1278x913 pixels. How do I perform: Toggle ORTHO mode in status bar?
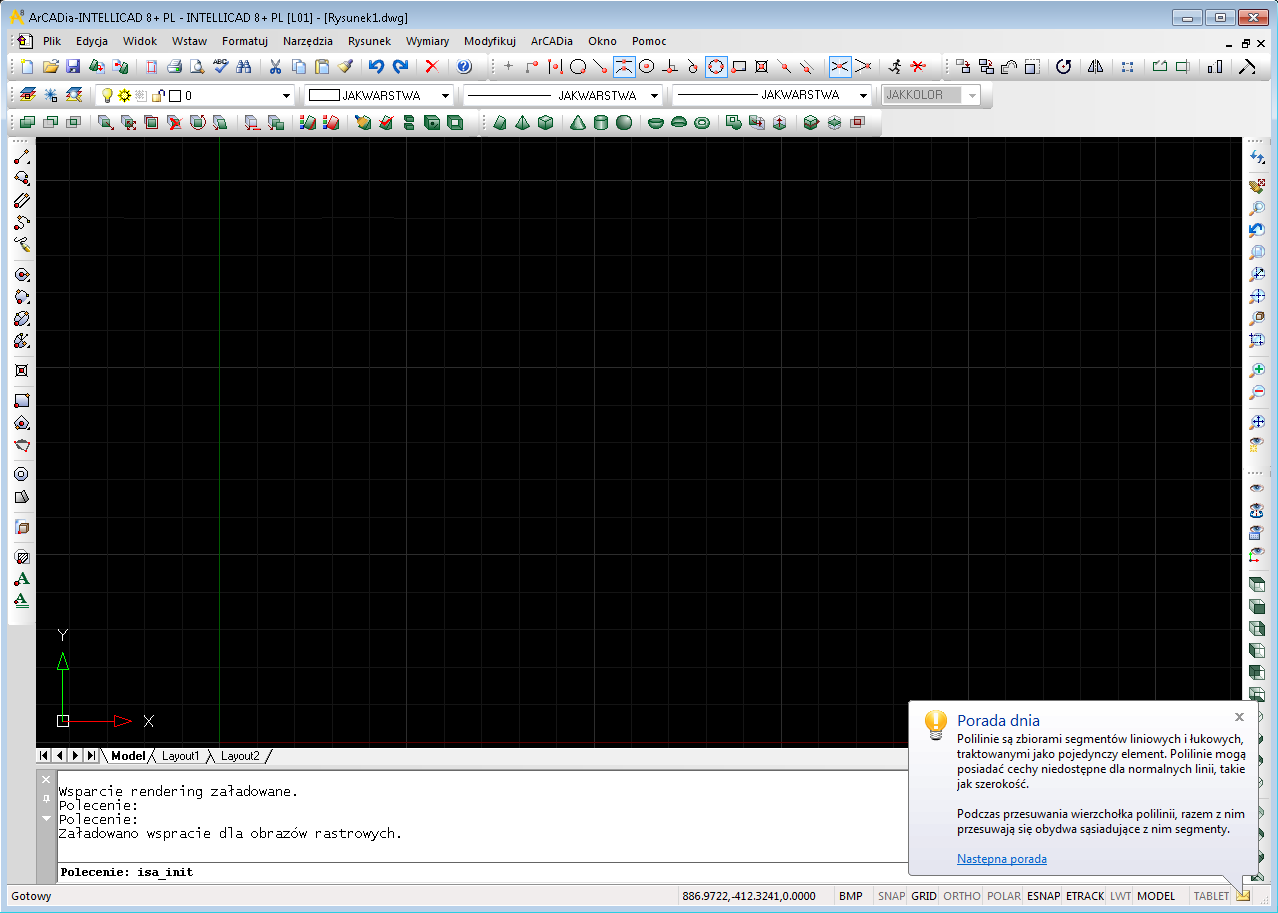(962, 896)
